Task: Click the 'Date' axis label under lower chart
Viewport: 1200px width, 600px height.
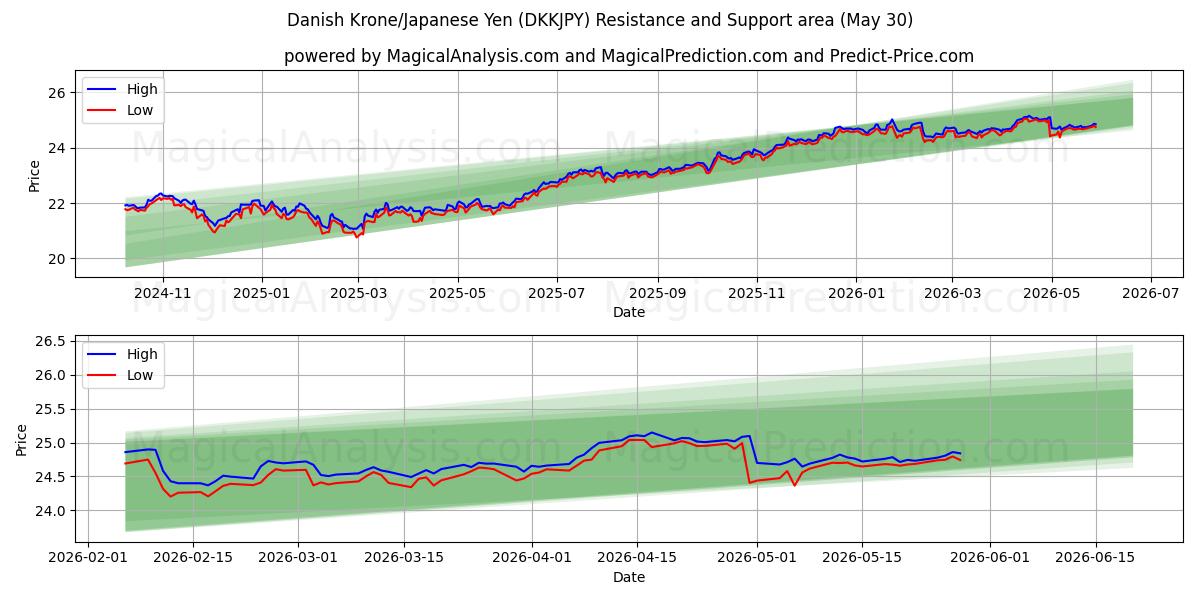Action: tap(629, 577)
